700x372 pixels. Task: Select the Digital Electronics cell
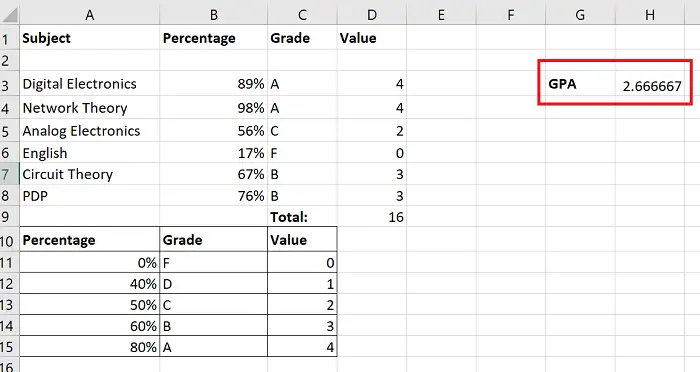89,84
